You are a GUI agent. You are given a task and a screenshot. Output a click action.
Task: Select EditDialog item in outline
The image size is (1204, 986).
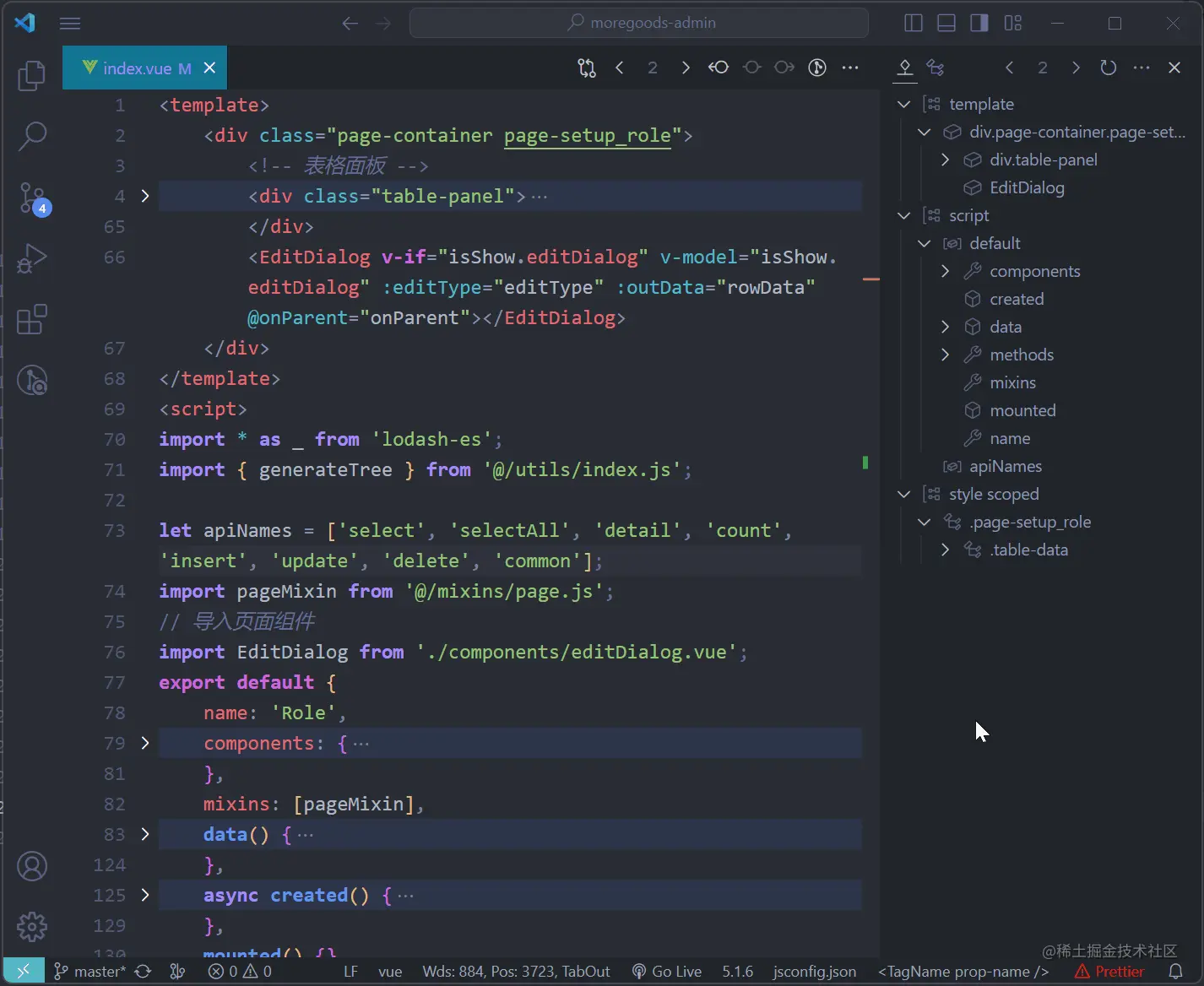click(1027, 187)
